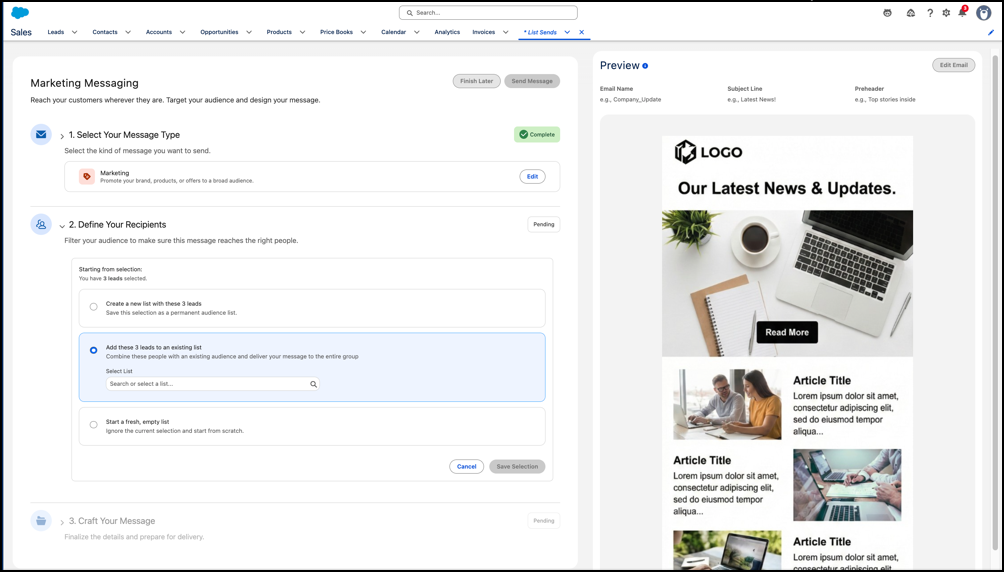Open the Price Books tab dropdown arrow
1004x572 pixels.
tap(364, 32)
